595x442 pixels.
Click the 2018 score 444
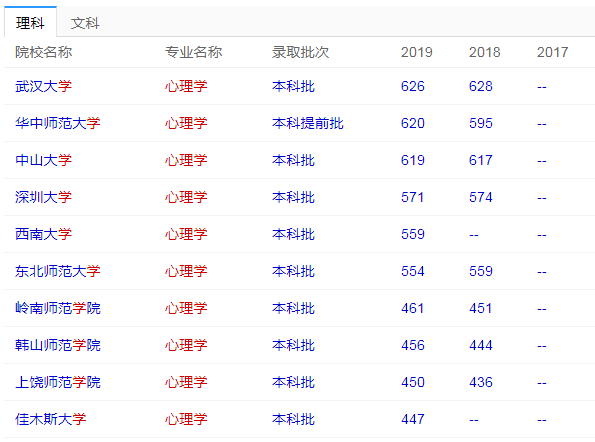coord(481,345)
